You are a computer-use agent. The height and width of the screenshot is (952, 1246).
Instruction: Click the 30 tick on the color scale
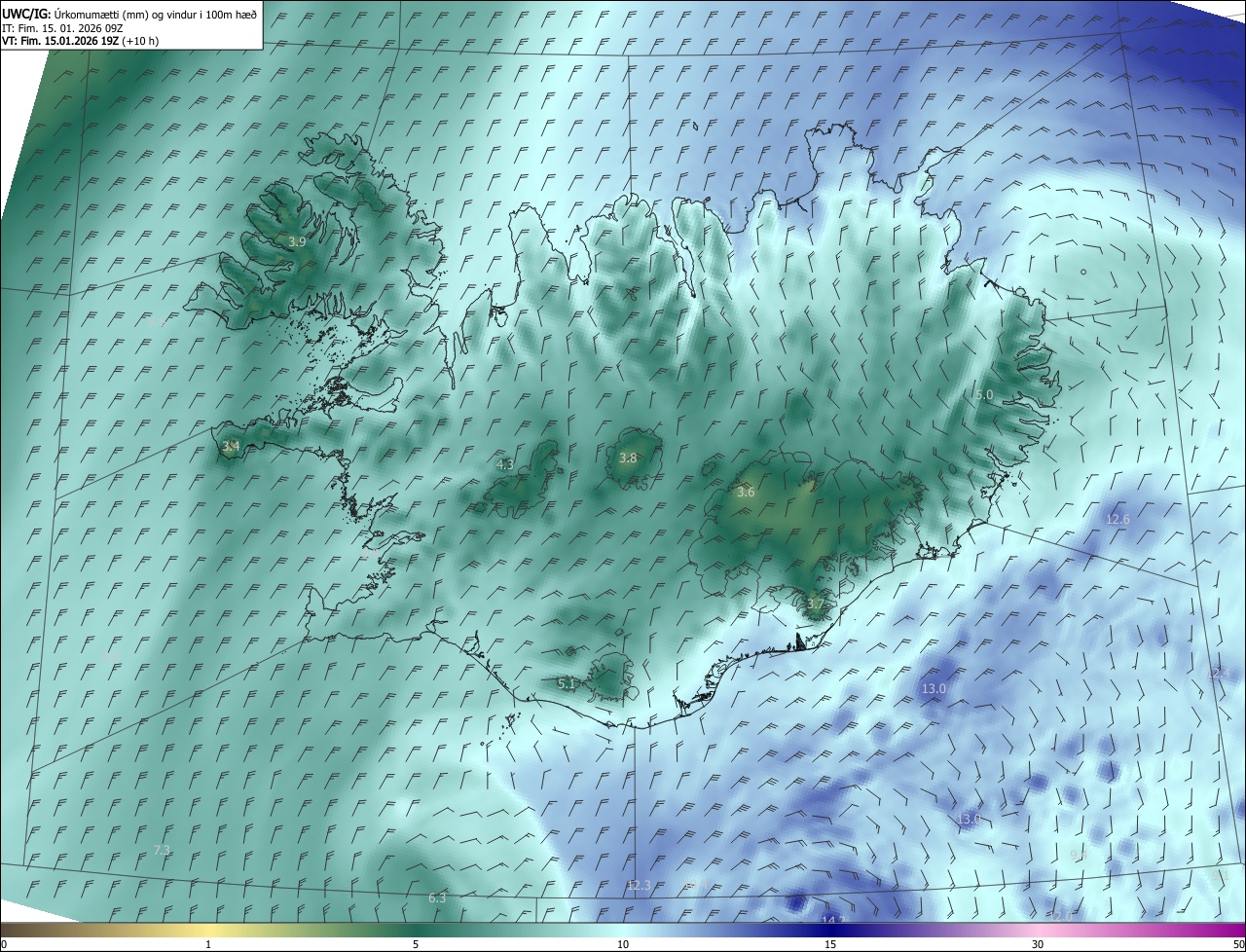coord(1038,944)
